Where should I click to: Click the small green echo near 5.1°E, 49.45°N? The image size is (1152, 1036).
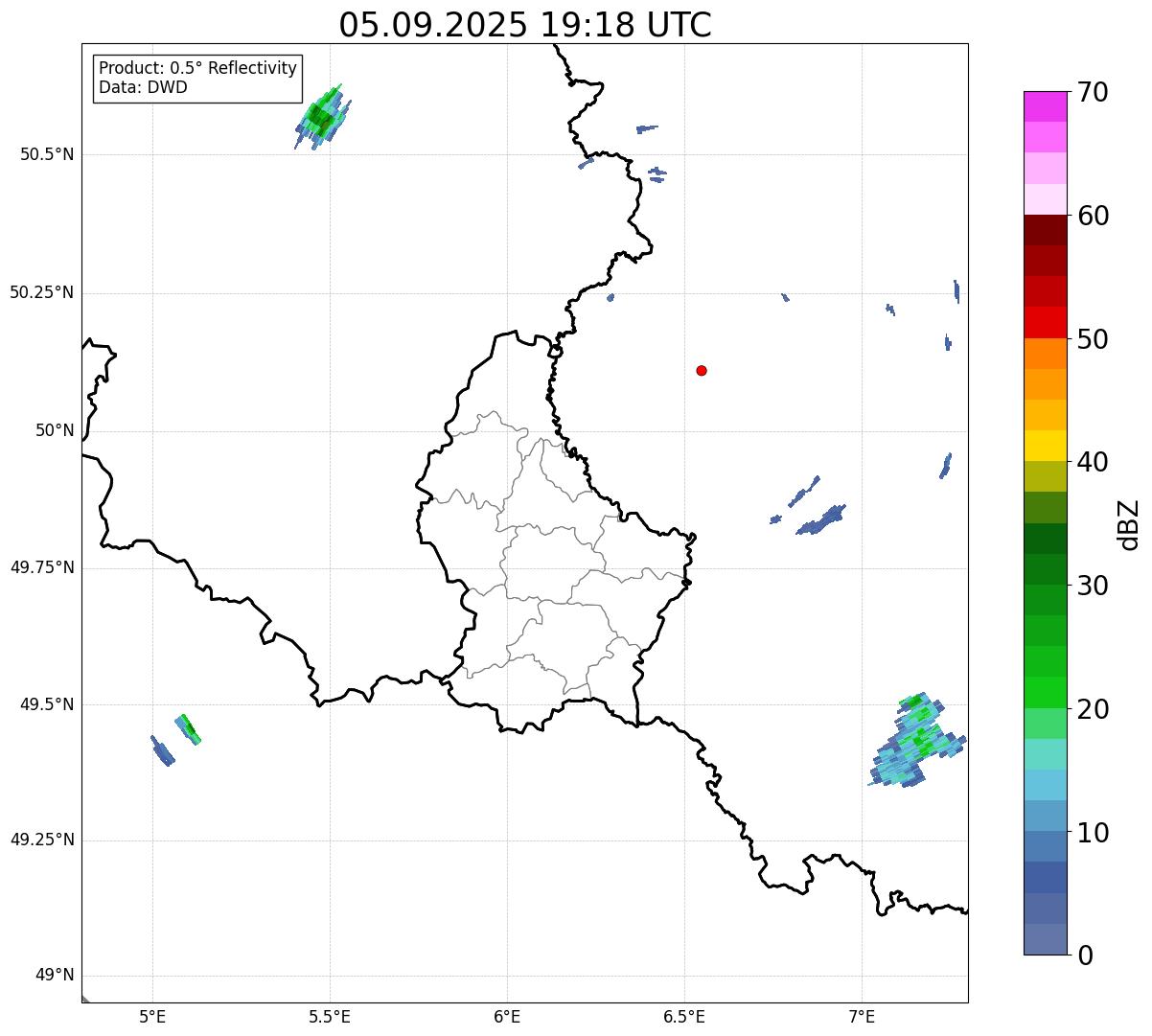(x=188, y=728)
